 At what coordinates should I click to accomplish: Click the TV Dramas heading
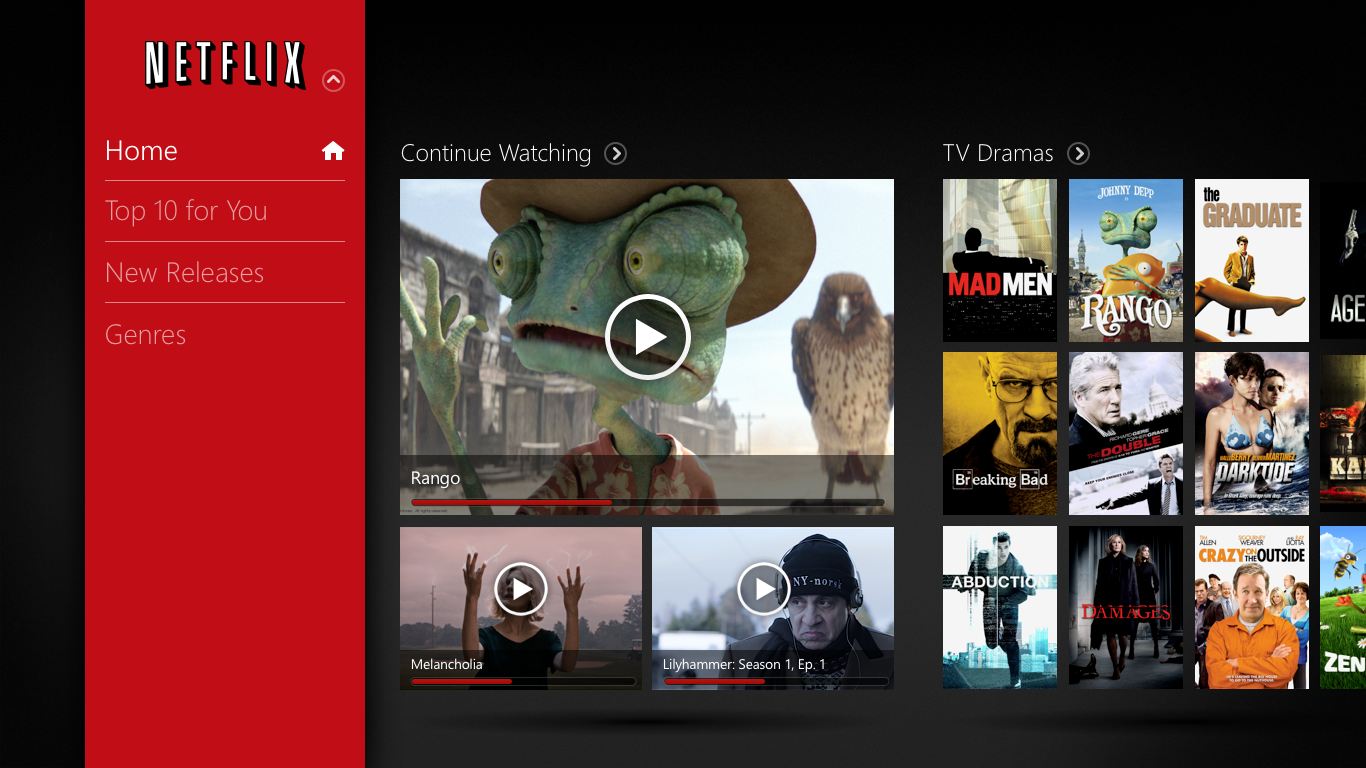point(998,154)
